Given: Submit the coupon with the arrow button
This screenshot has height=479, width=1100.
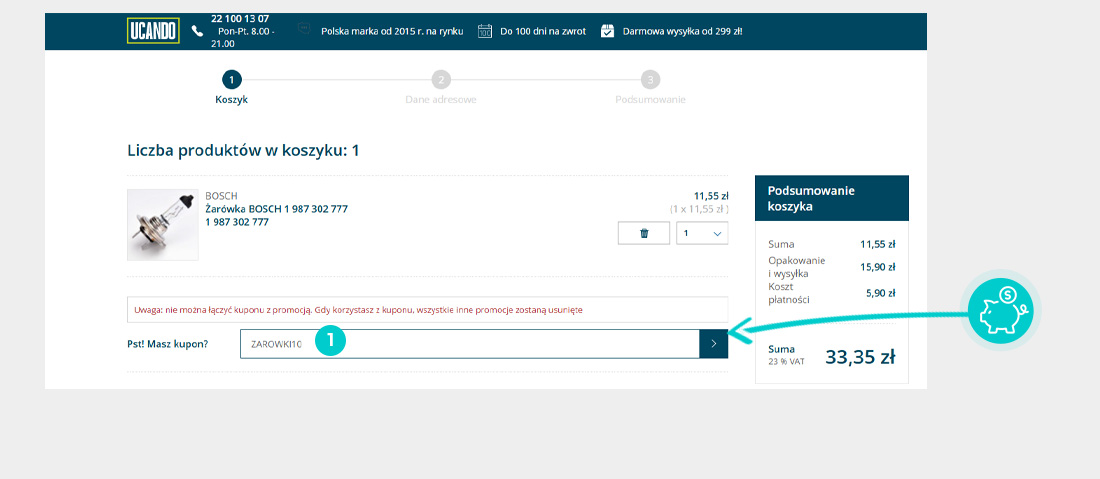Looking at the screenshot, I should (x=713, y=343).
